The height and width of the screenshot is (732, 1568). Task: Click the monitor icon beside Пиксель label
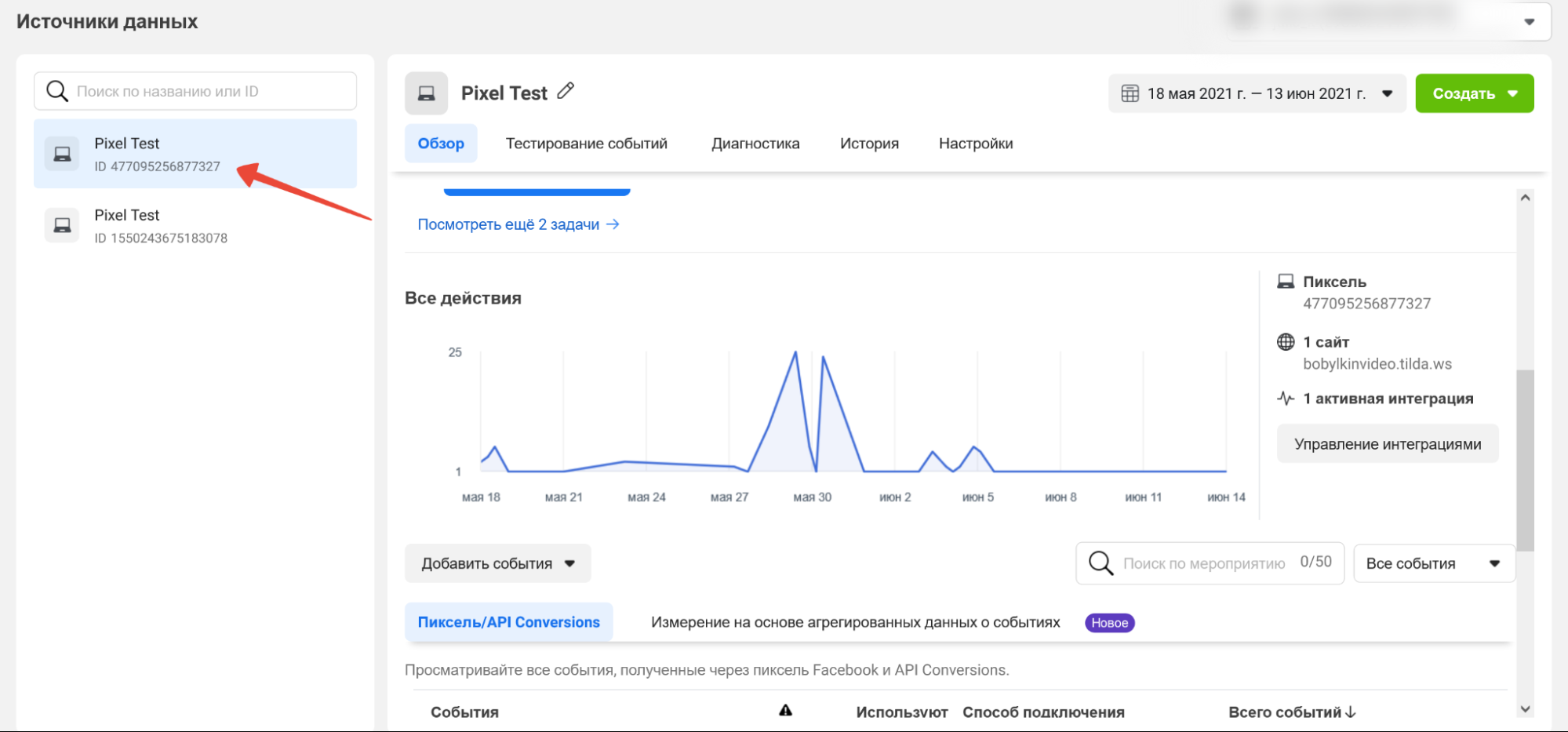point(1286,281)
